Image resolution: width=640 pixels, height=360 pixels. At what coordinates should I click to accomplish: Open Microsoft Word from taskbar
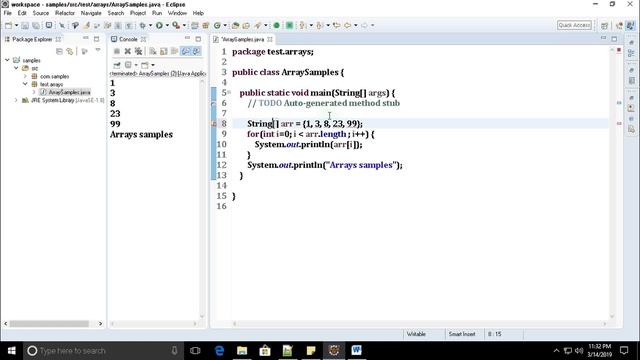(x=356, y=351)
